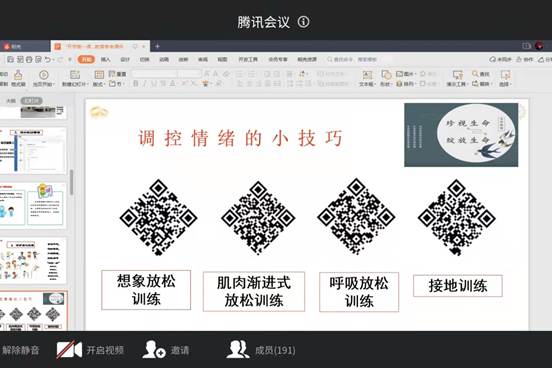Switch slide panel to 幻灯片 view
Screen dimensions: 552x368
pos(31,101)
